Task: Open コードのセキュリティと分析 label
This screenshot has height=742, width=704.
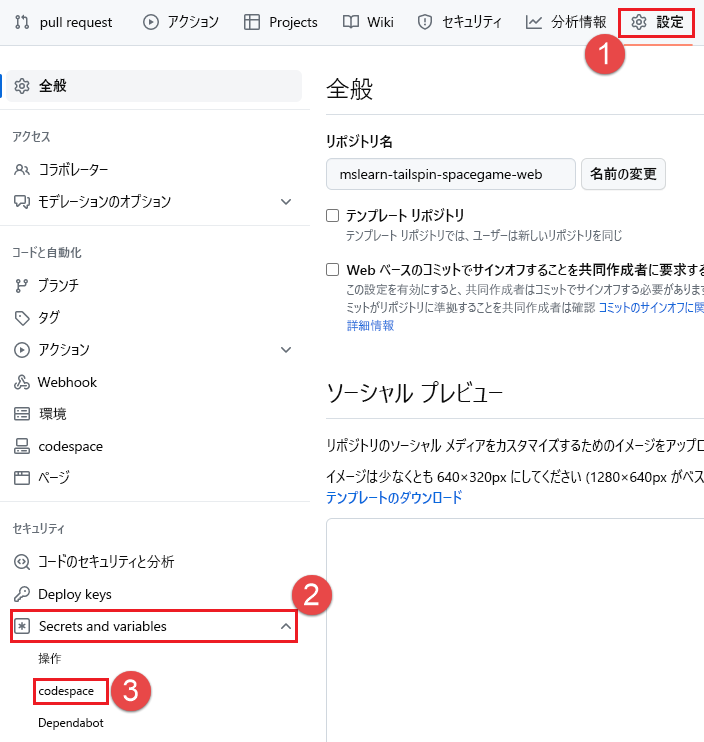Action: (x=106, y=562)
